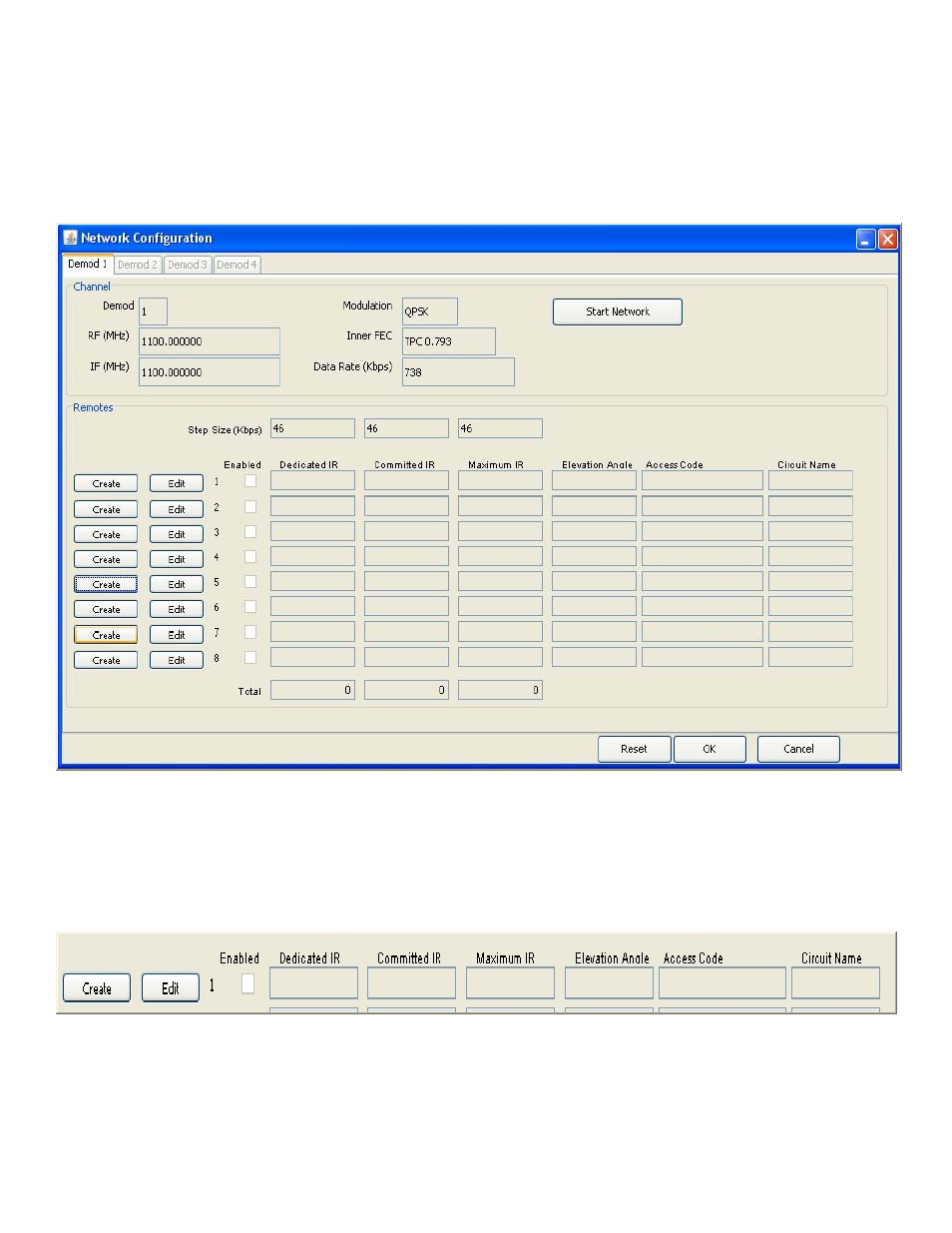Close the Network Configuration window
The height and width of the screenshot is (1233, 952).
[887, 239]
